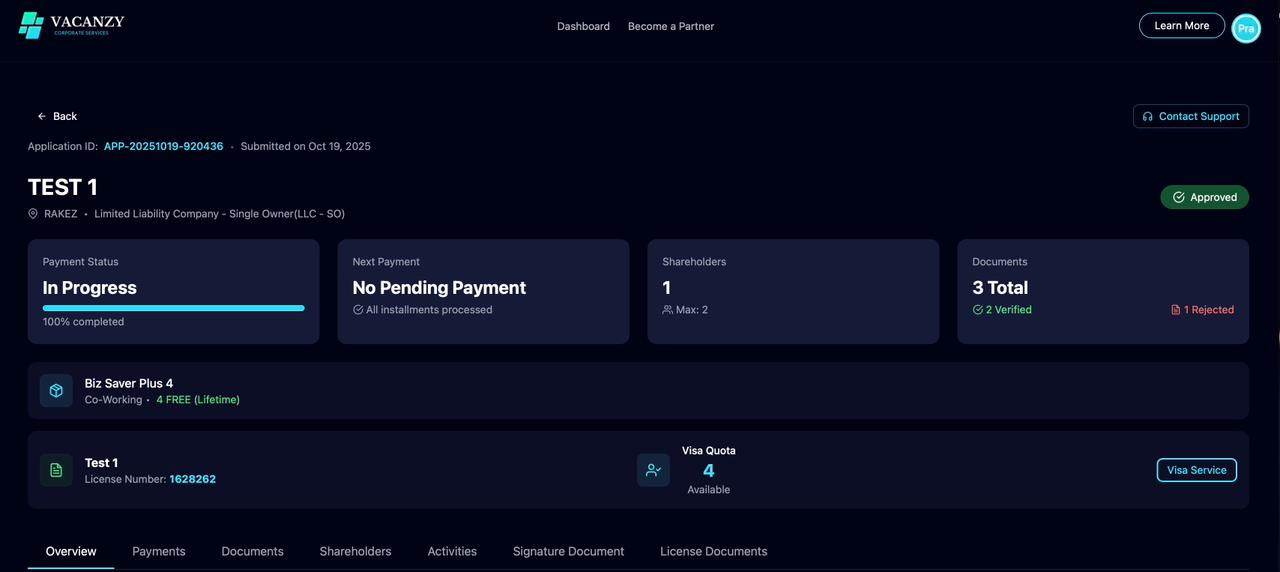Image resolution: width=1280 pixels, height=572 pixels.
Task: Click the Max shareholders people icon
Action: coord(668,310)
